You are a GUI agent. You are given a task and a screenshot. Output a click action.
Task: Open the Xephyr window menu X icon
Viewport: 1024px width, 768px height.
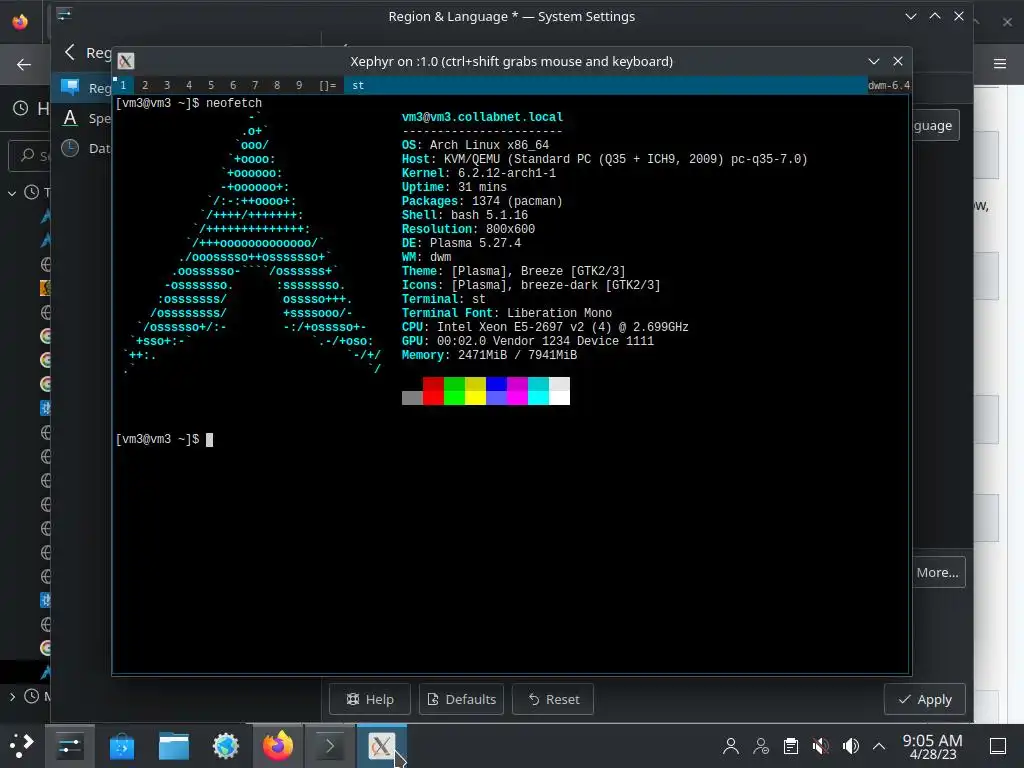point(126,61)
